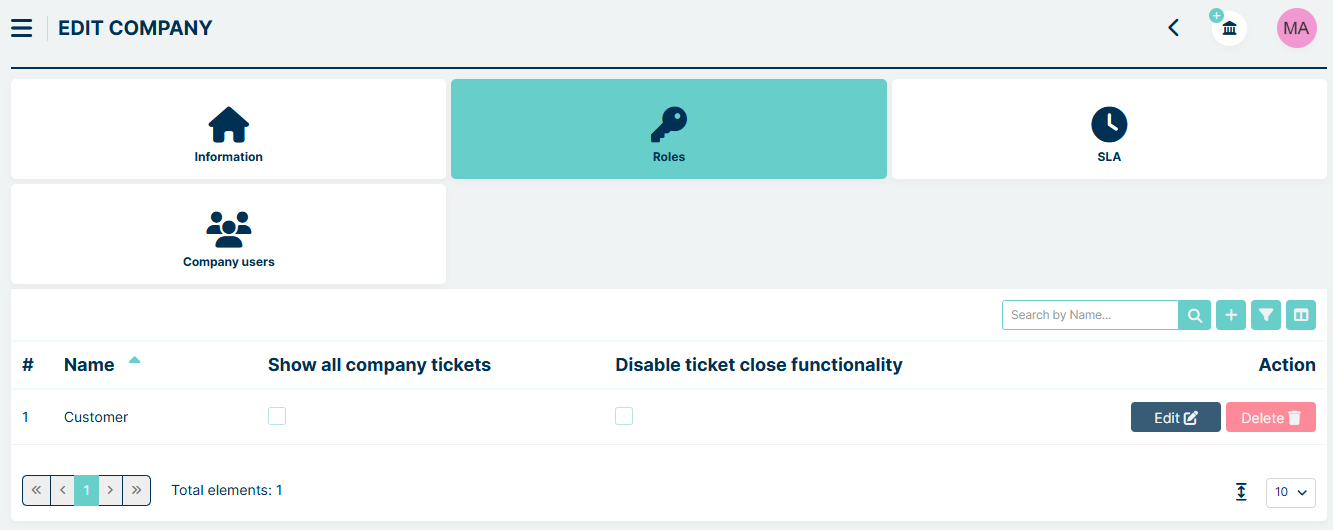The image size is (1333, 530).
Task: Focus the Search by Name field
Action: pos(1090,315)
